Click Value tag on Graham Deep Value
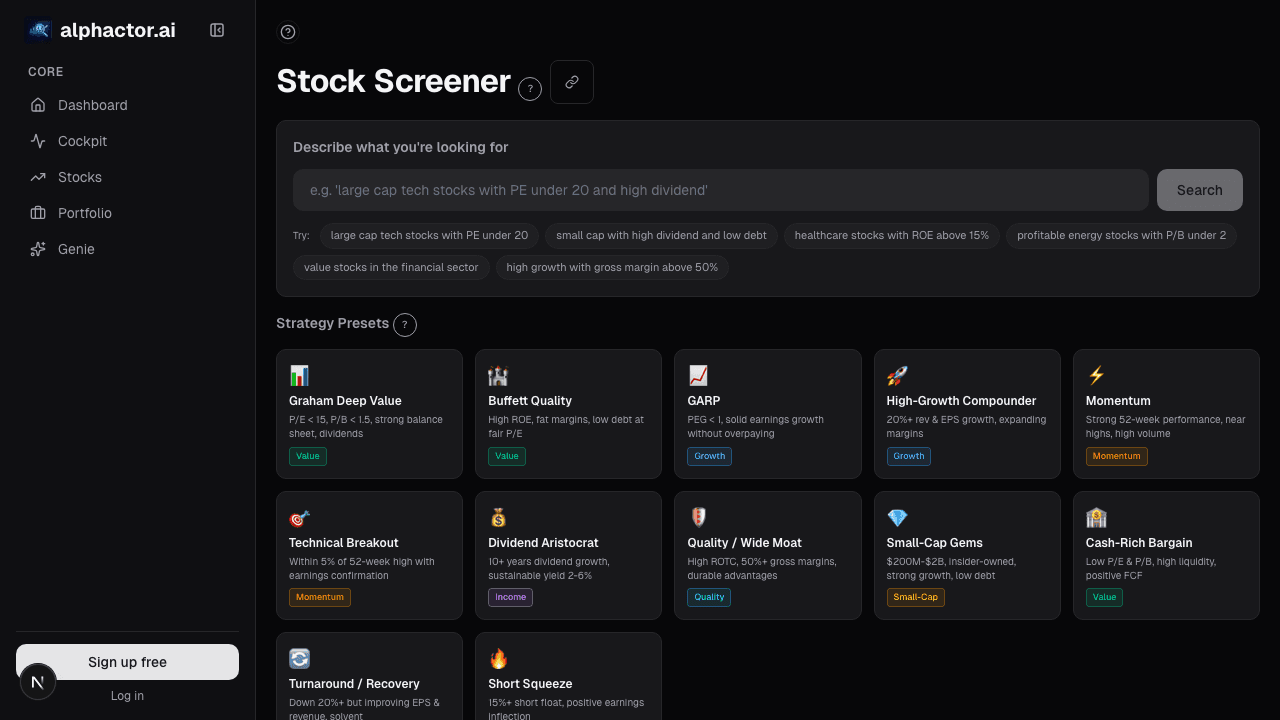The width and height of the screenshot is (1280, 720). [308, 456]
